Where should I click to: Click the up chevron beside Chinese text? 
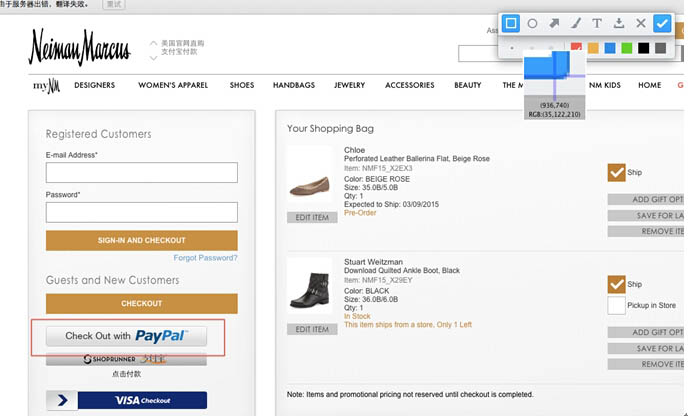pos(153,43)
